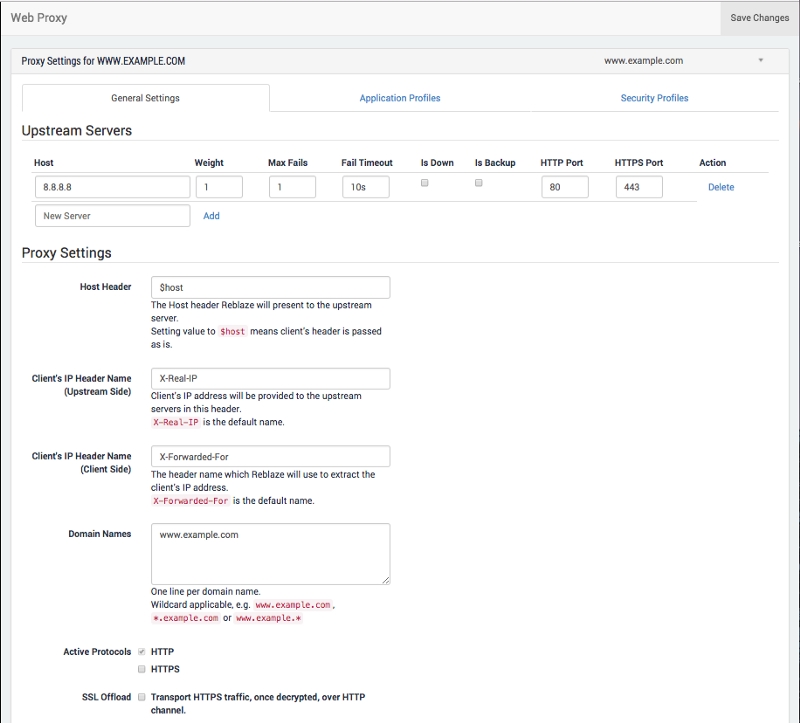Toggle the Is Down checkbox
800x723 pixels.
(425, 183)
